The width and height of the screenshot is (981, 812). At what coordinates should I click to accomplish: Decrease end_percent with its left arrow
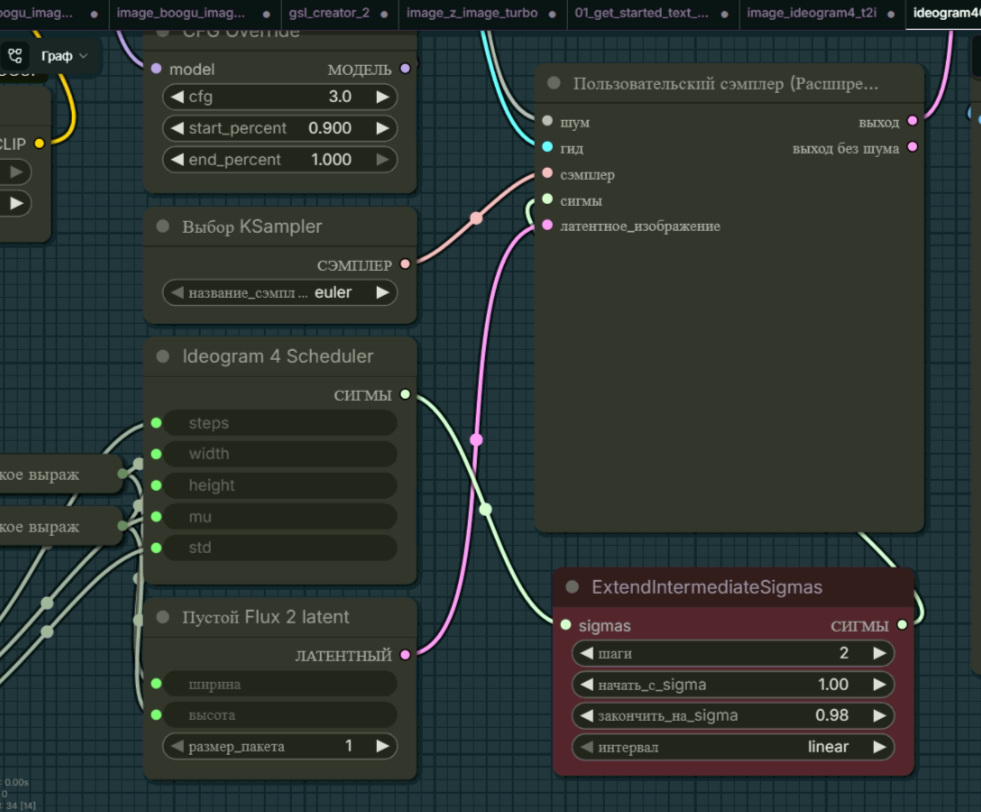point(177,160)
